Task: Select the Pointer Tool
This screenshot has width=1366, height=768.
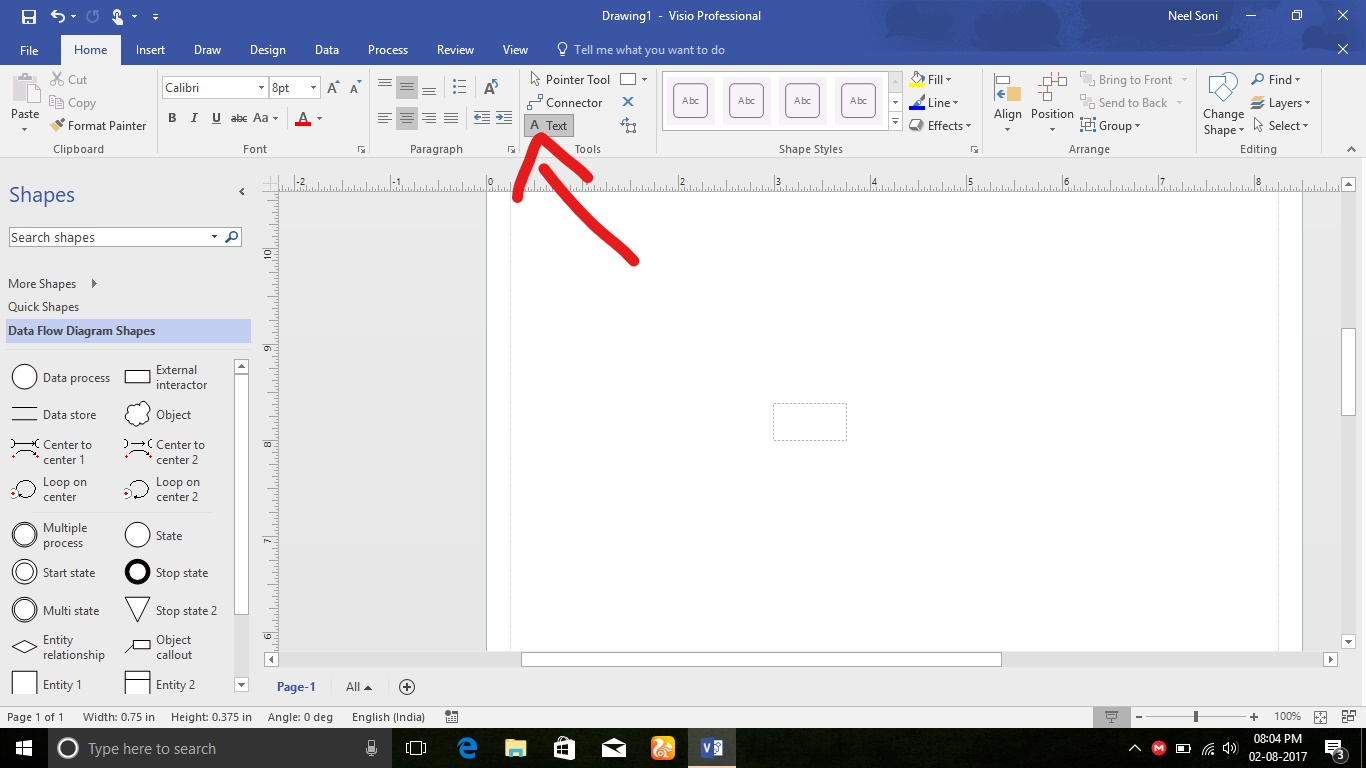Action: tap(570, 79)
